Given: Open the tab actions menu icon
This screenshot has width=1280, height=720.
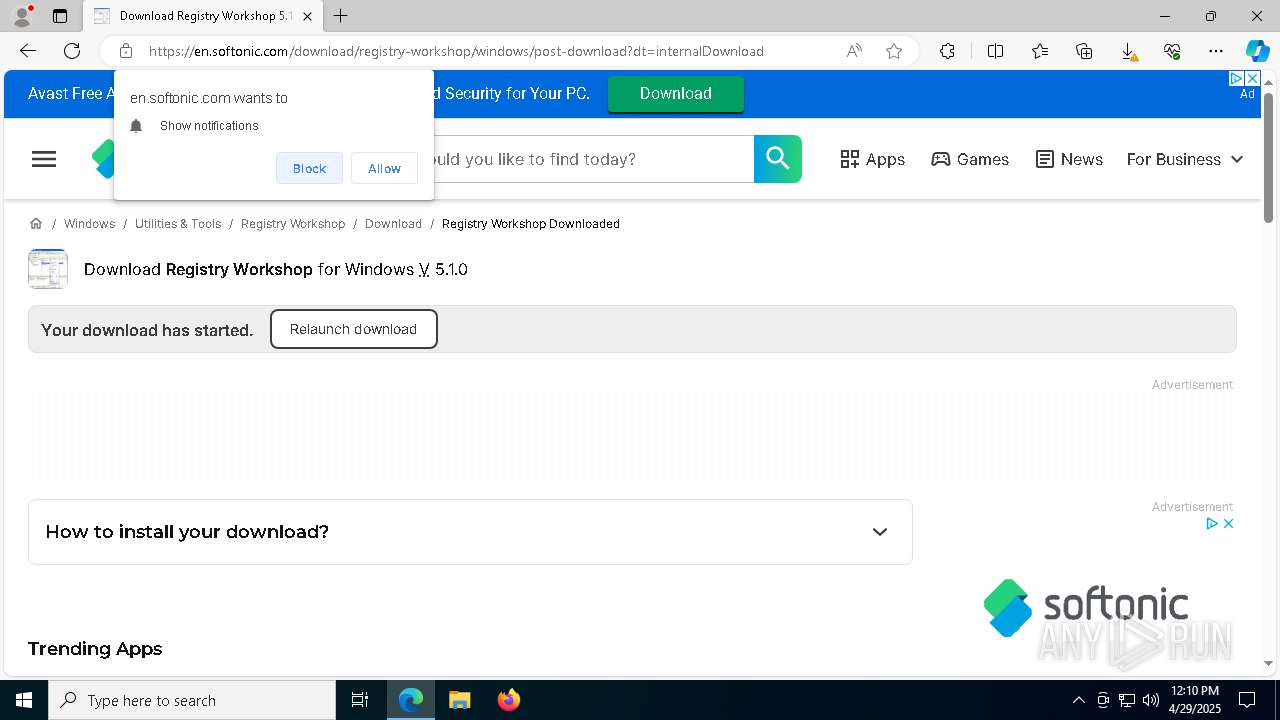Looking at the screenshot, I should (x=60, y=16).
